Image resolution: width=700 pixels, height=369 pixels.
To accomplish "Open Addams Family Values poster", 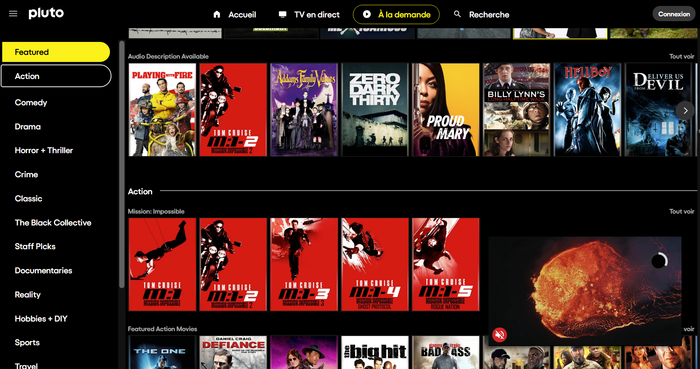I will [x=304, y=109].
